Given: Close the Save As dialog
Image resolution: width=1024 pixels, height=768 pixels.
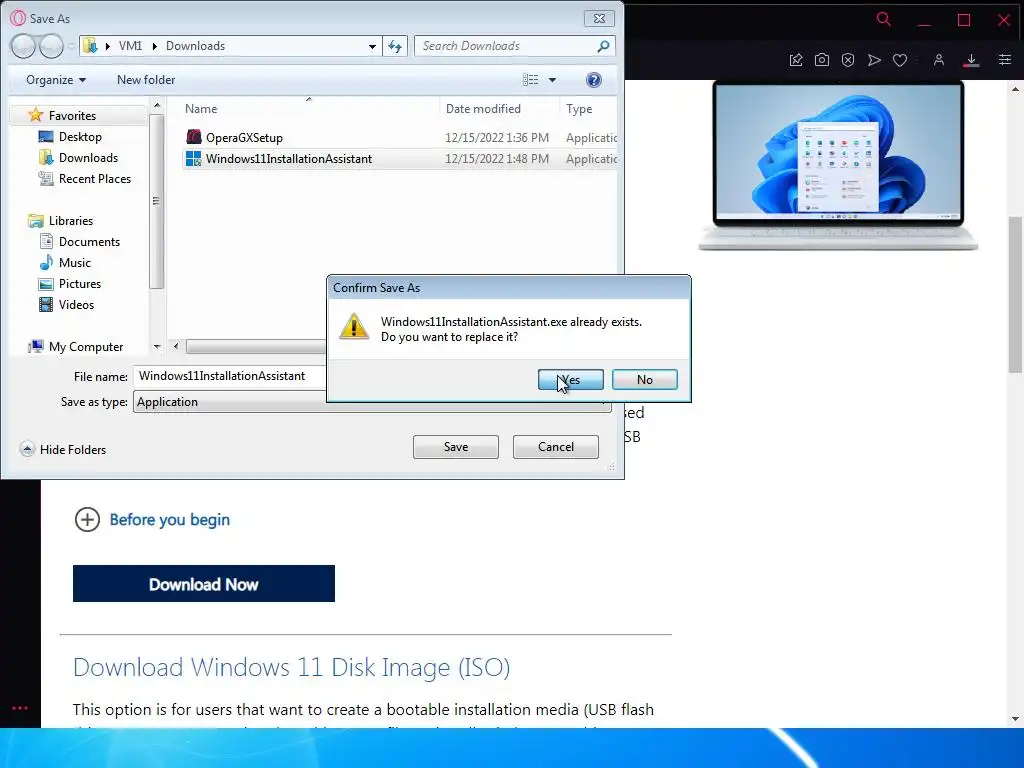Looking at the screenshot, I should 599,18.
